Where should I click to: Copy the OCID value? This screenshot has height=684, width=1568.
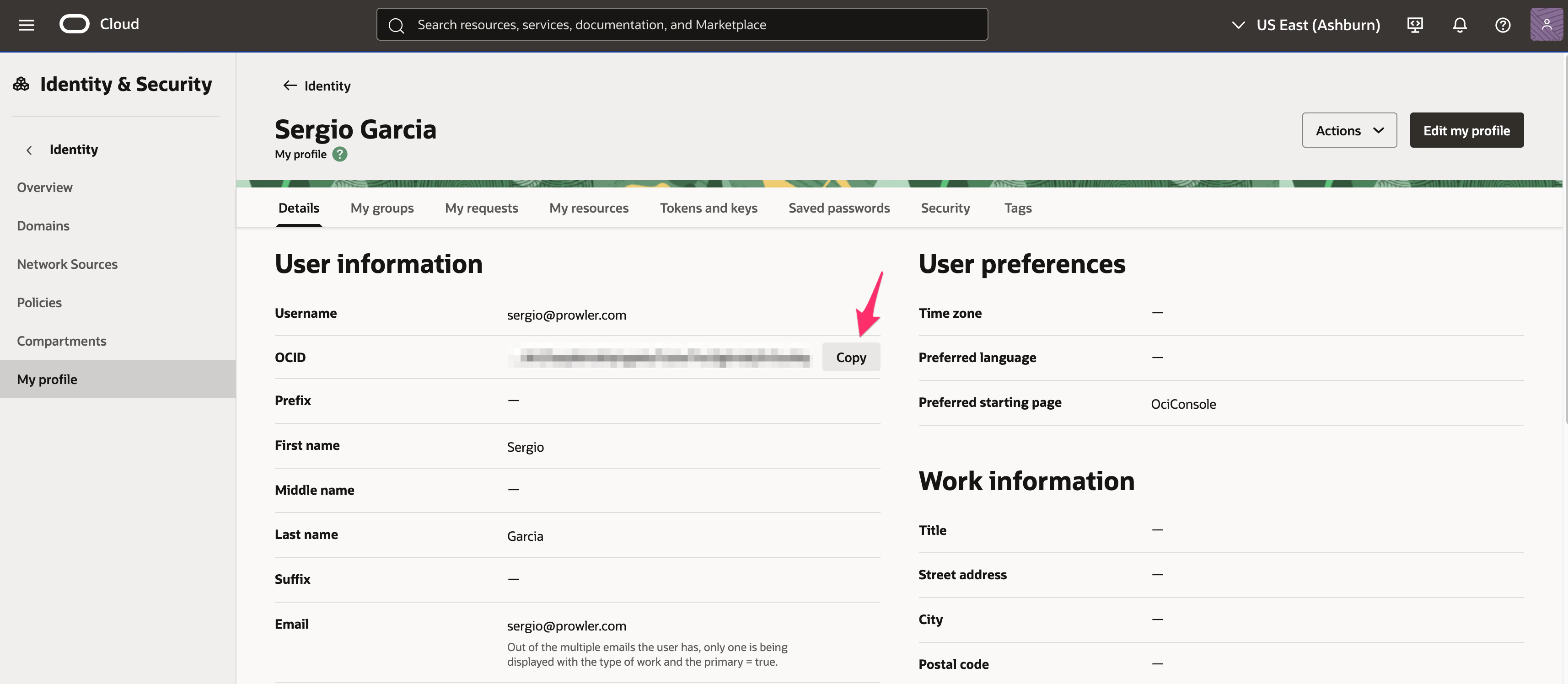click(x=850, y=357)
